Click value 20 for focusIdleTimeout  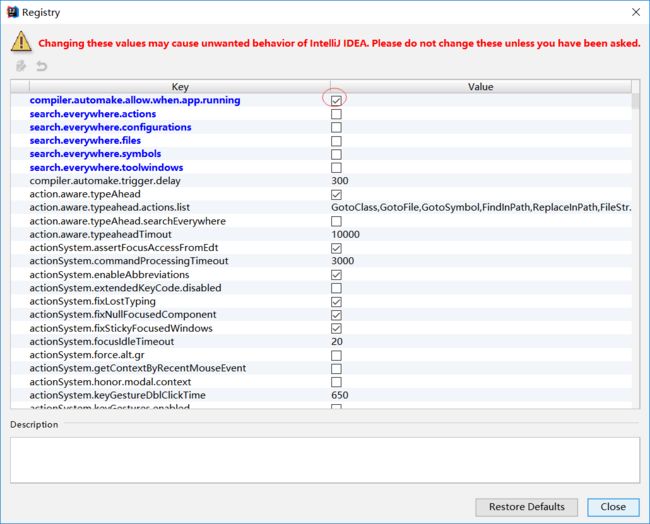click(x=337, y=342)
